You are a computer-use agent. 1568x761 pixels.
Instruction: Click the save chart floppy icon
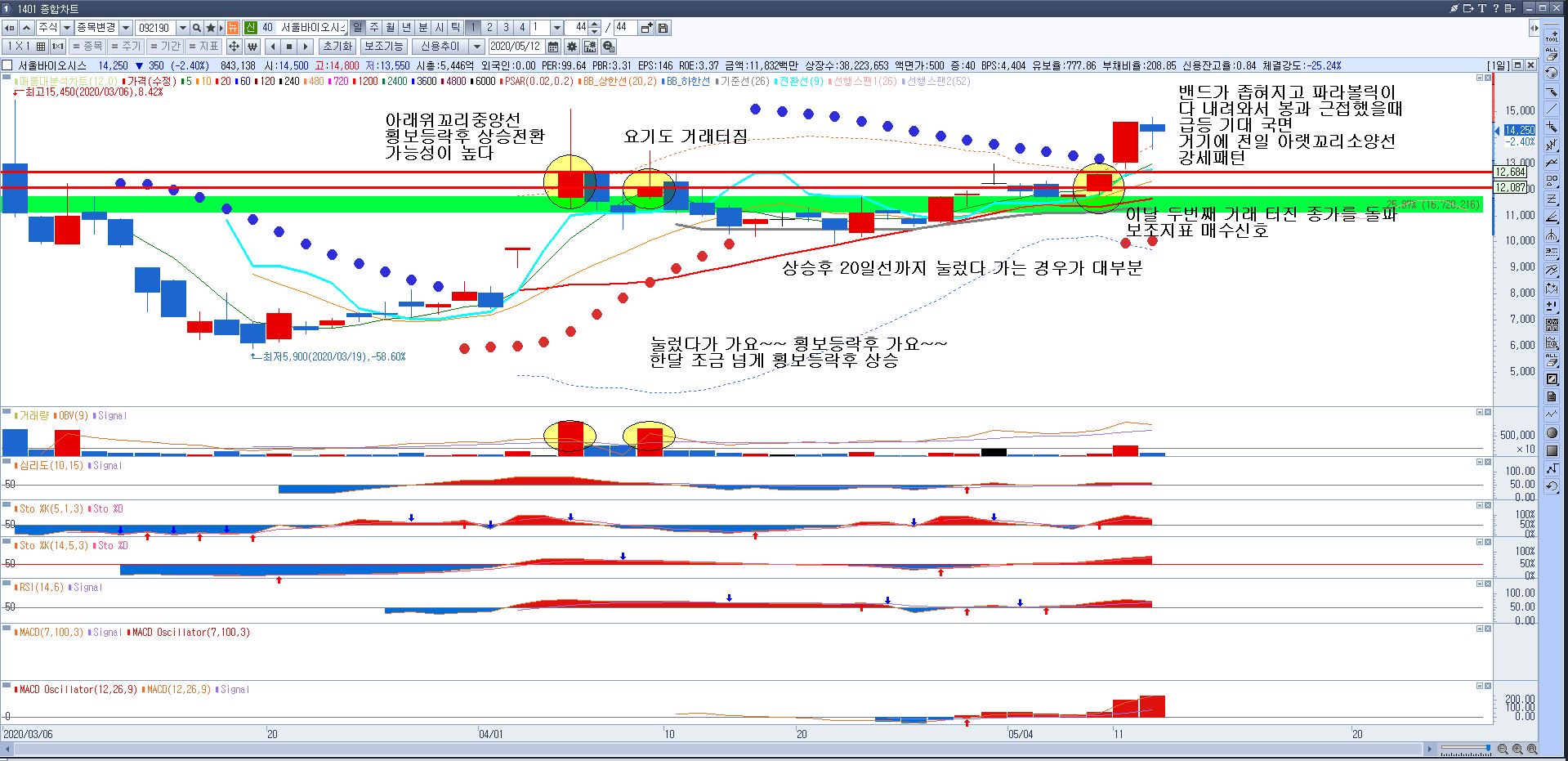[663, 28]
